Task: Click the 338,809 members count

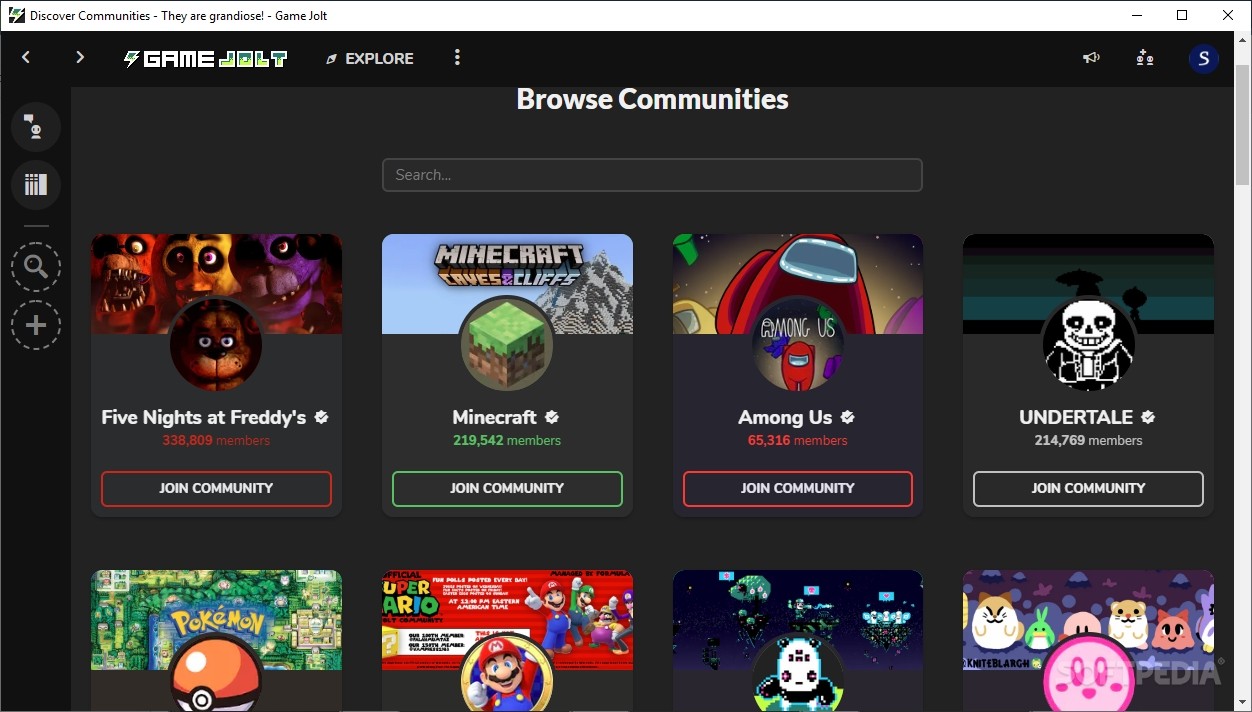Action: [216, 440]
